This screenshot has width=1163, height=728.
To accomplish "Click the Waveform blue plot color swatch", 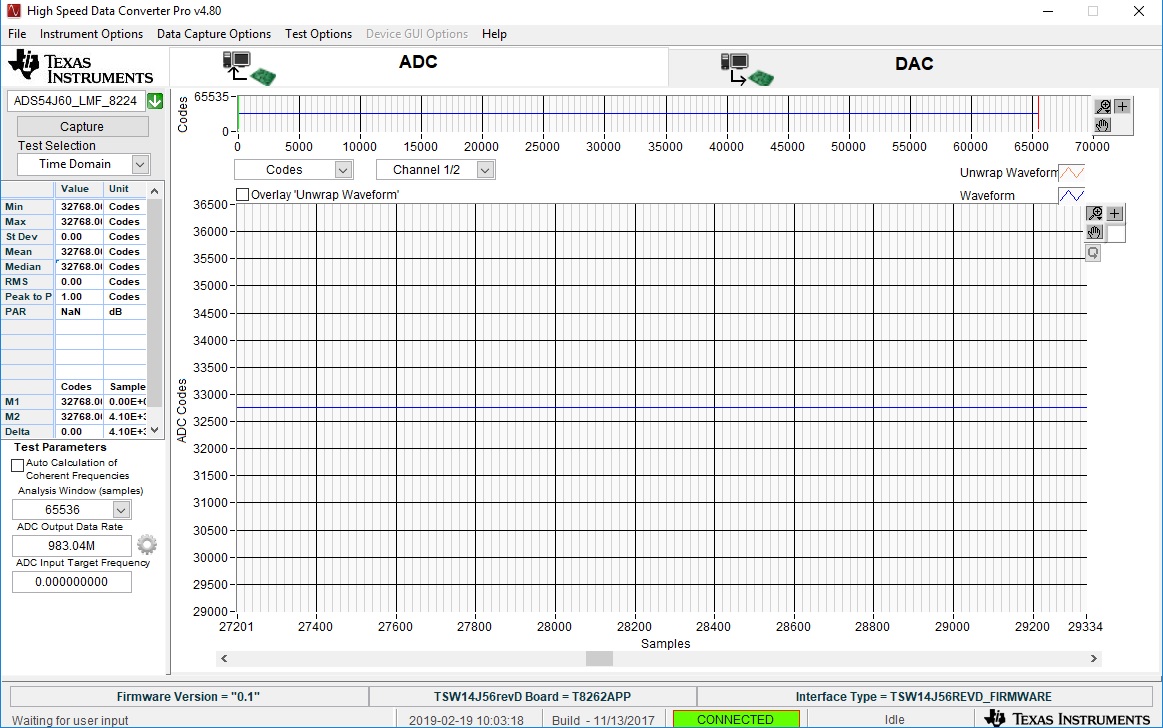I will tap(1071, 196).
